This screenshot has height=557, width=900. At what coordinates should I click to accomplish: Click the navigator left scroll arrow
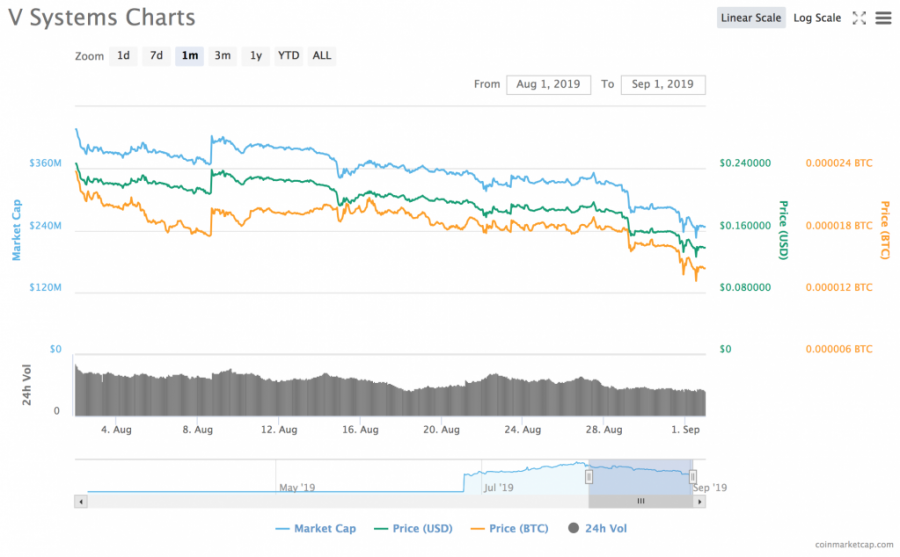[81, 501]
